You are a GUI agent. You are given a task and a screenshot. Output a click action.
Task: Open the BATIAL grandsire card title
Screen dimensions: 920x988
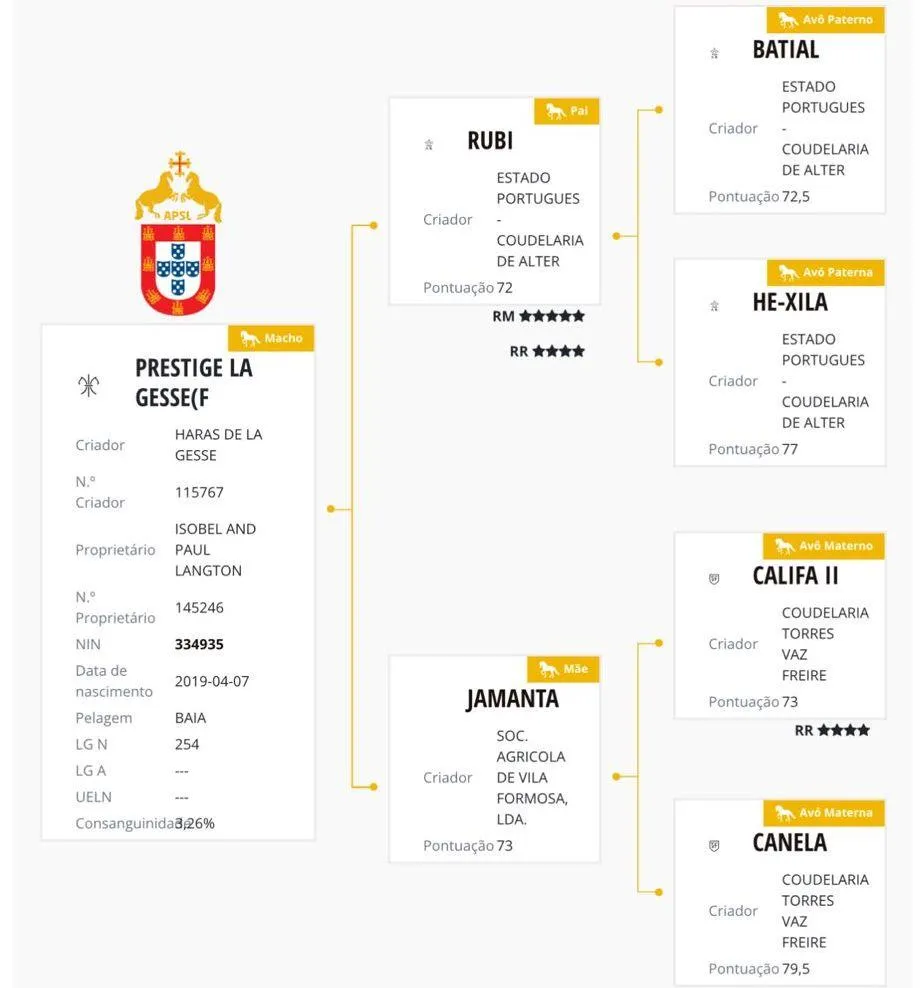click(786, 49)
